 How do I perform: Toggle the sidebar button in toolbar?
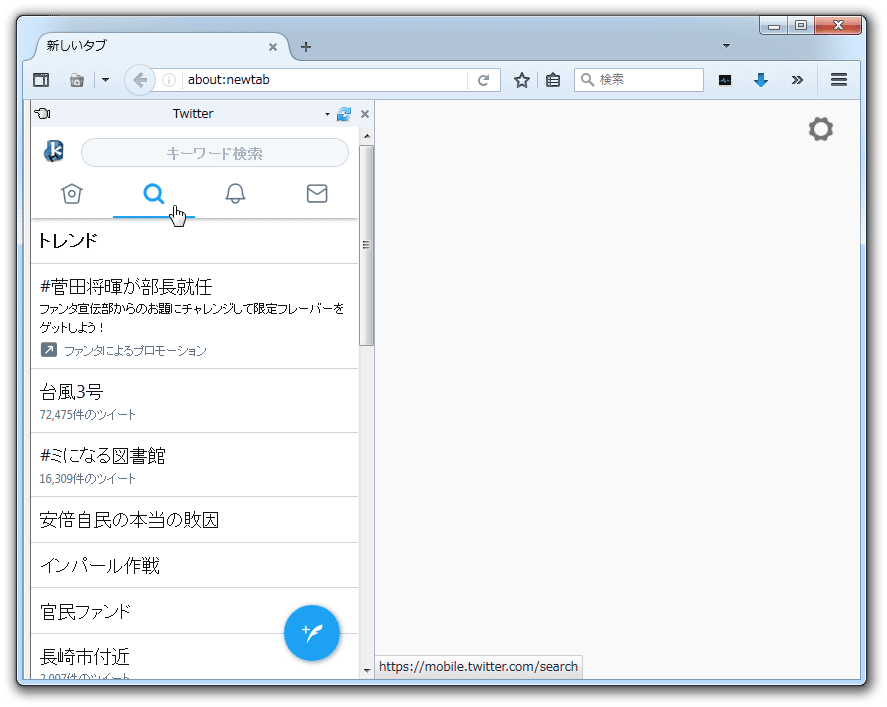(41, 80)
